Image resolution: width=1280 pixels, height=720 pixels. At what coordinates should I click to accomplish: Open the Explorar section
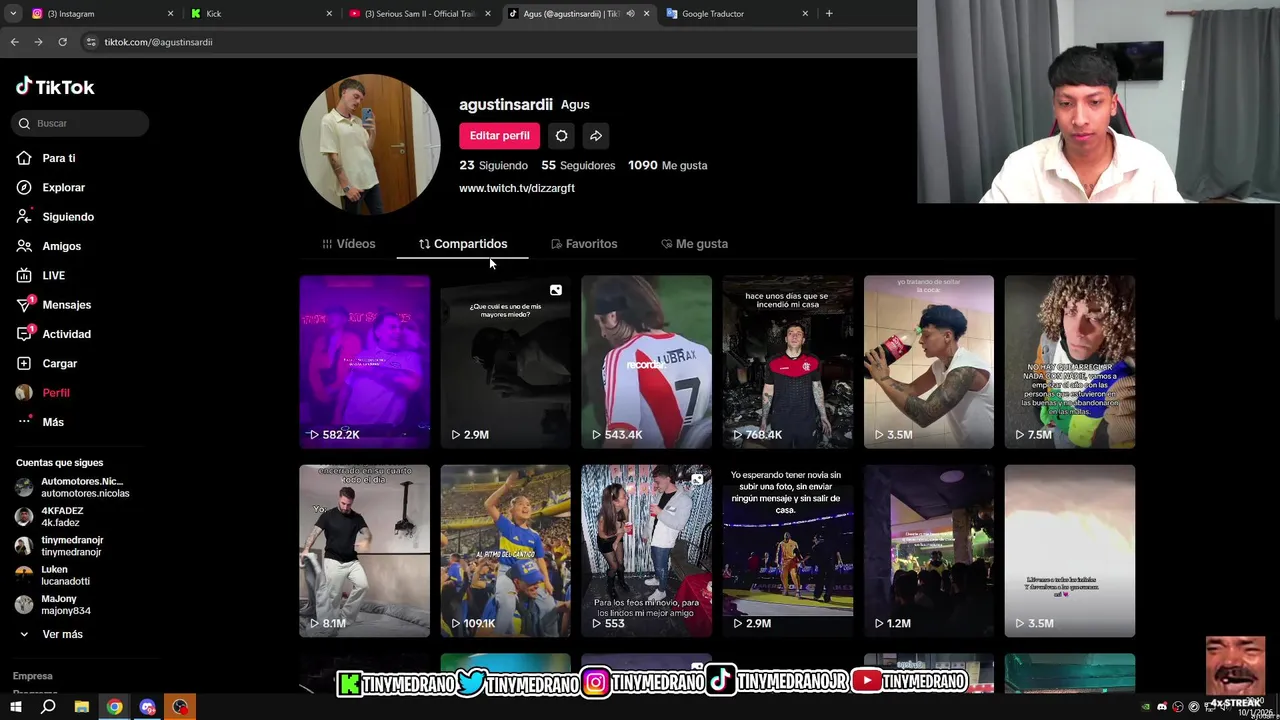[x=50, y=187]
